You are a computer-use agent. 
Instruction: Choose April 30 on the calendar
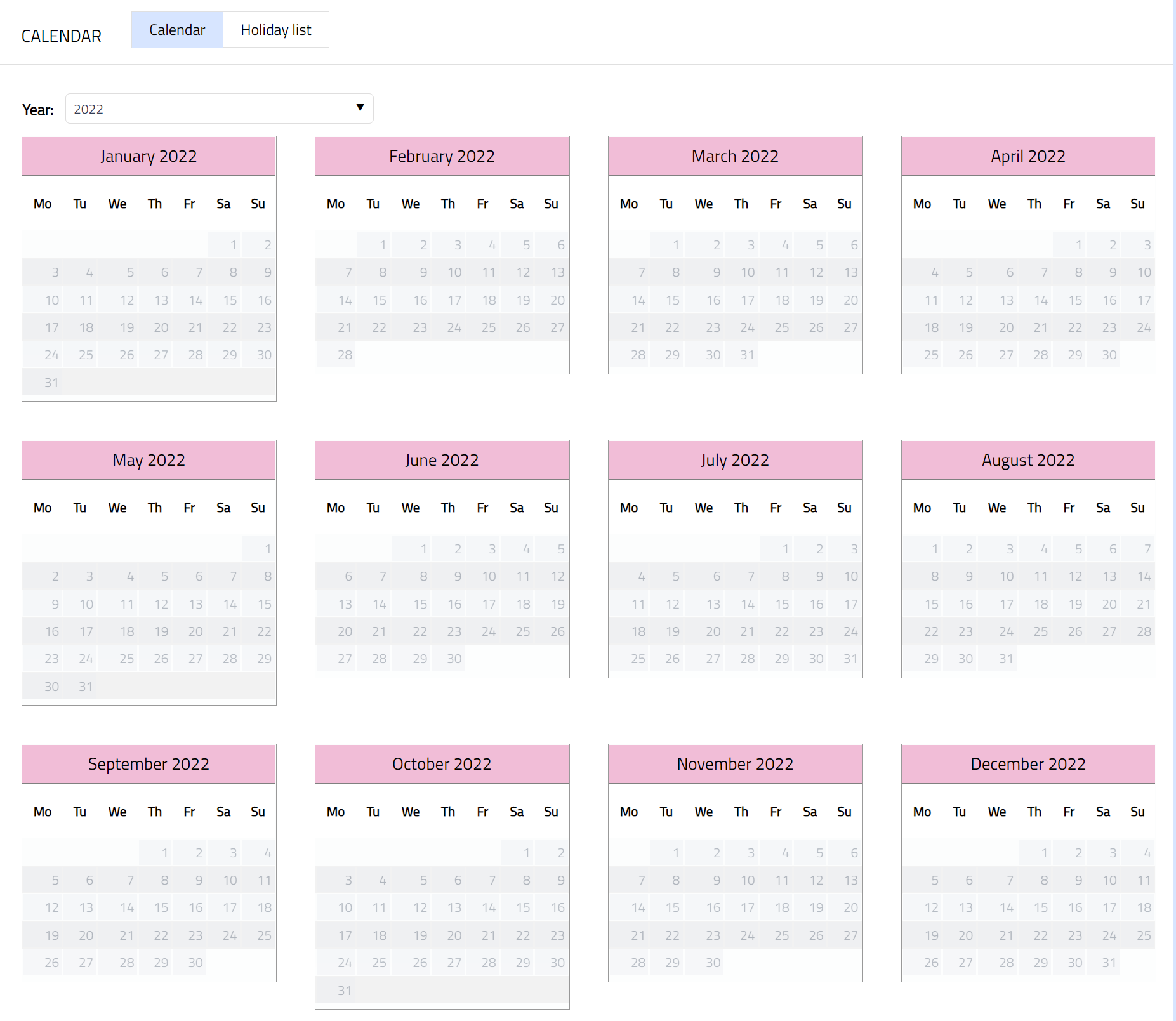point(1108,355)
